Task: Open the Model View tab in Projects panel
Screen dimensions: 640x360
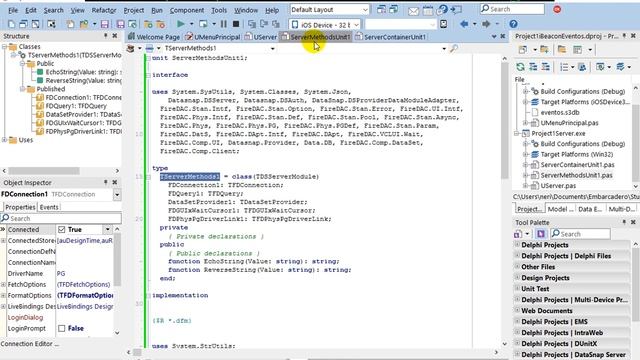Action: 560,209
